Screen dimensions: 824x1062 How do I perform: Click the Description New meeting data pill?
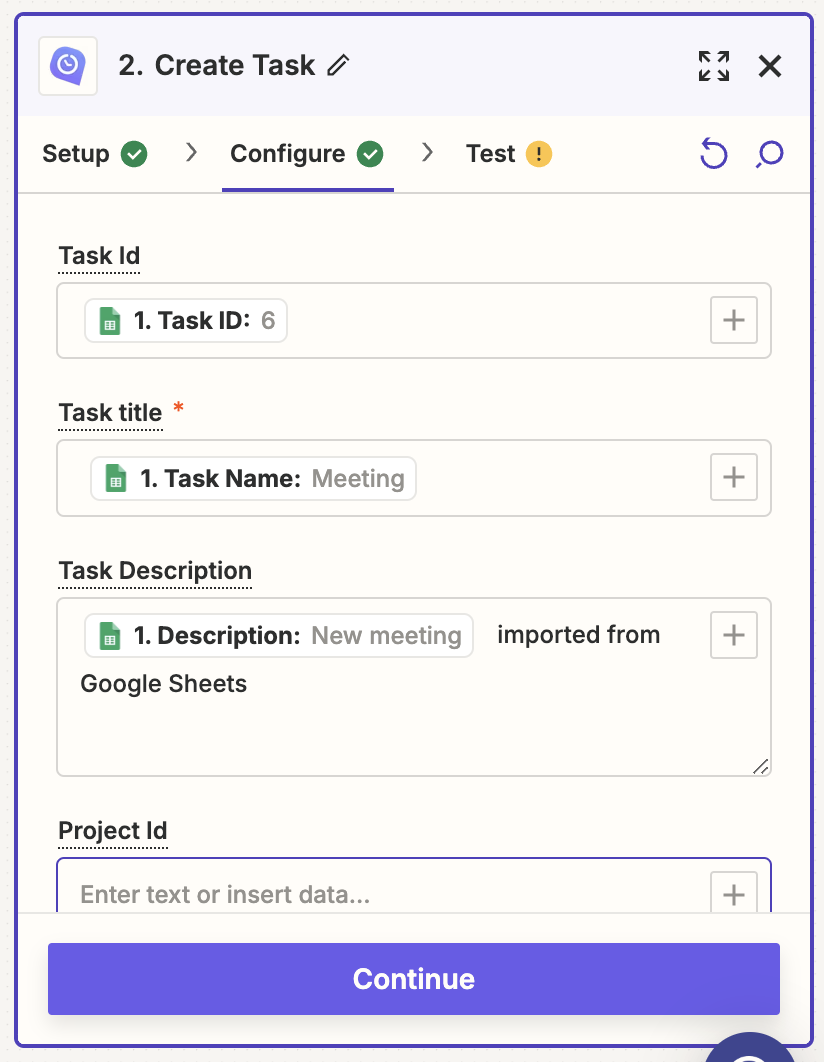277,634
